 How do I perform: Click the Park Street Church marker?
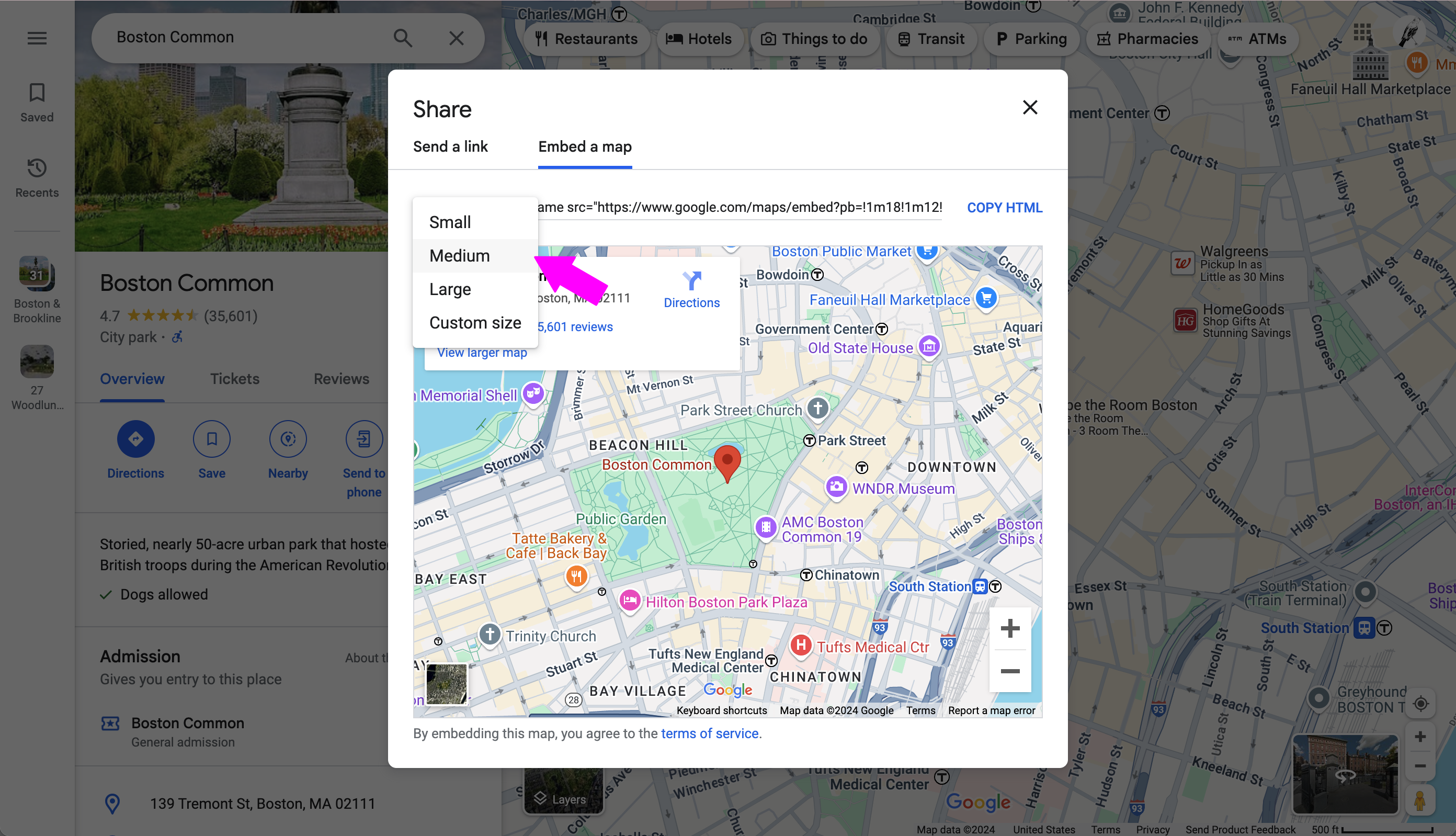[x=818, y=409]
